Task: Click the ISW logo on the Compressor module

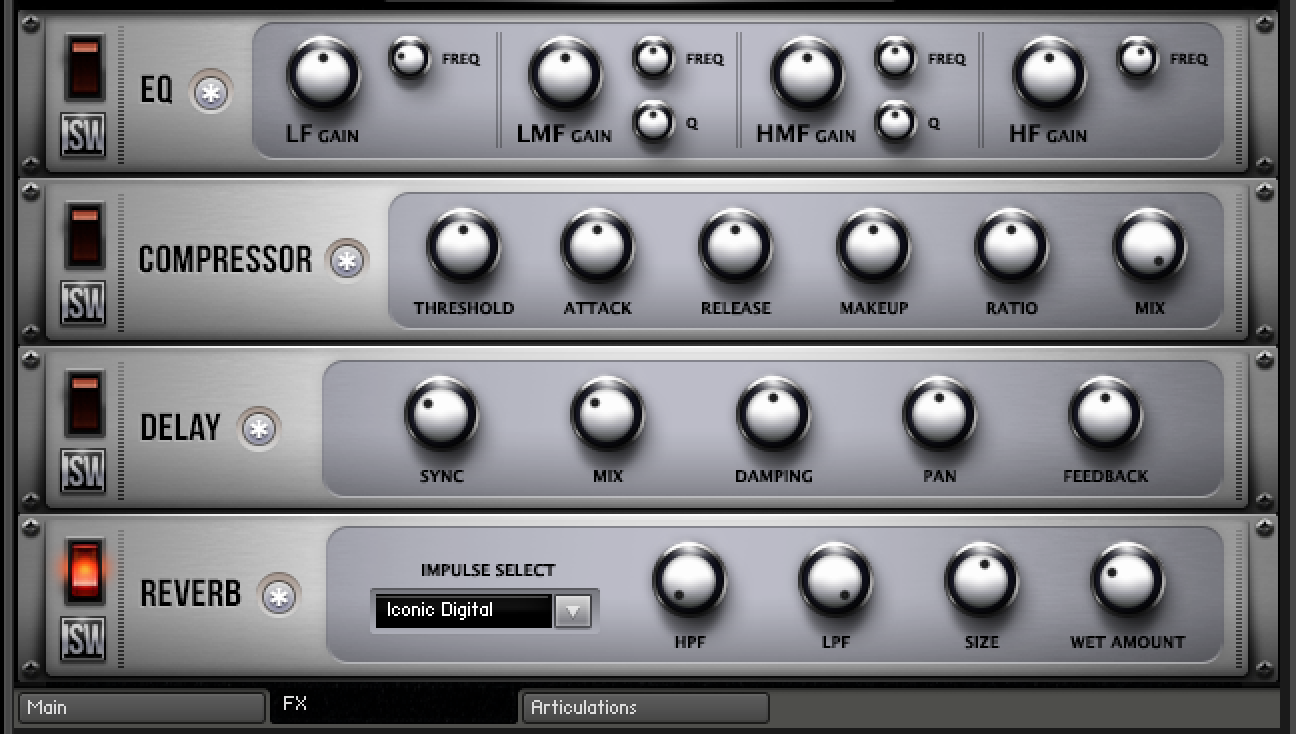Action: (x=84, y=304)
